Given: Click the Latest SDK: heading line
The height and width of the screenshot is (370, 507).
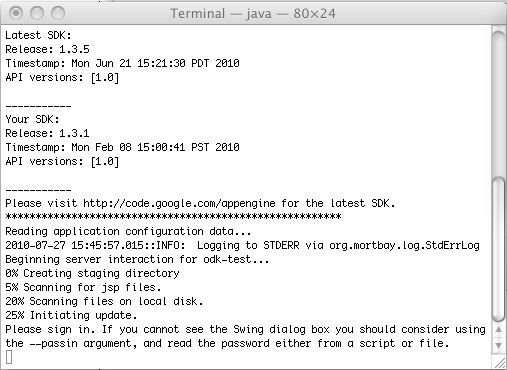Looking at the screenshot, I should pyautogui.click(x=38, y=35).
